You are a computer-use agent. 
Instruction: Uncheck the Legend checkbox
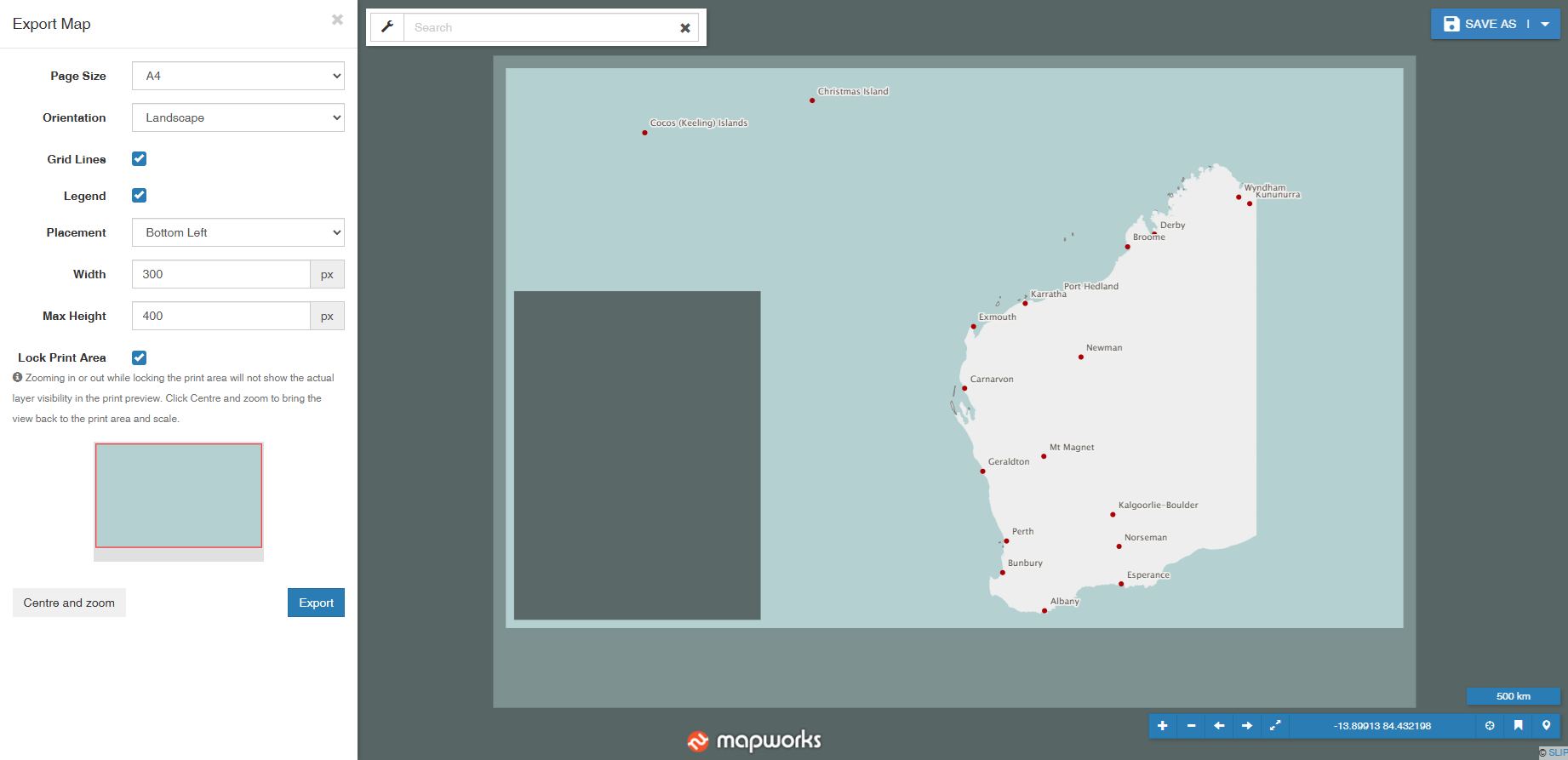click(x=140, y=196)
